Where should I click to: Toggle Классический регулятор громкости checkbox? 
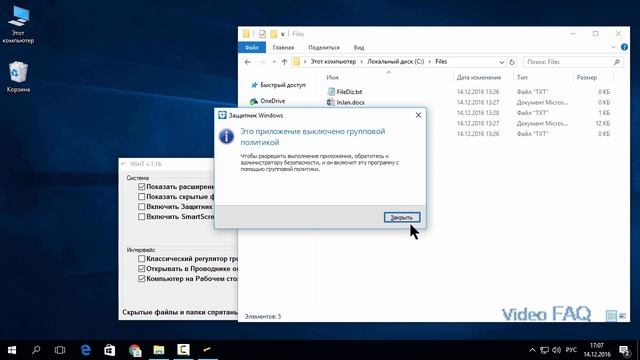click(142, 259)
